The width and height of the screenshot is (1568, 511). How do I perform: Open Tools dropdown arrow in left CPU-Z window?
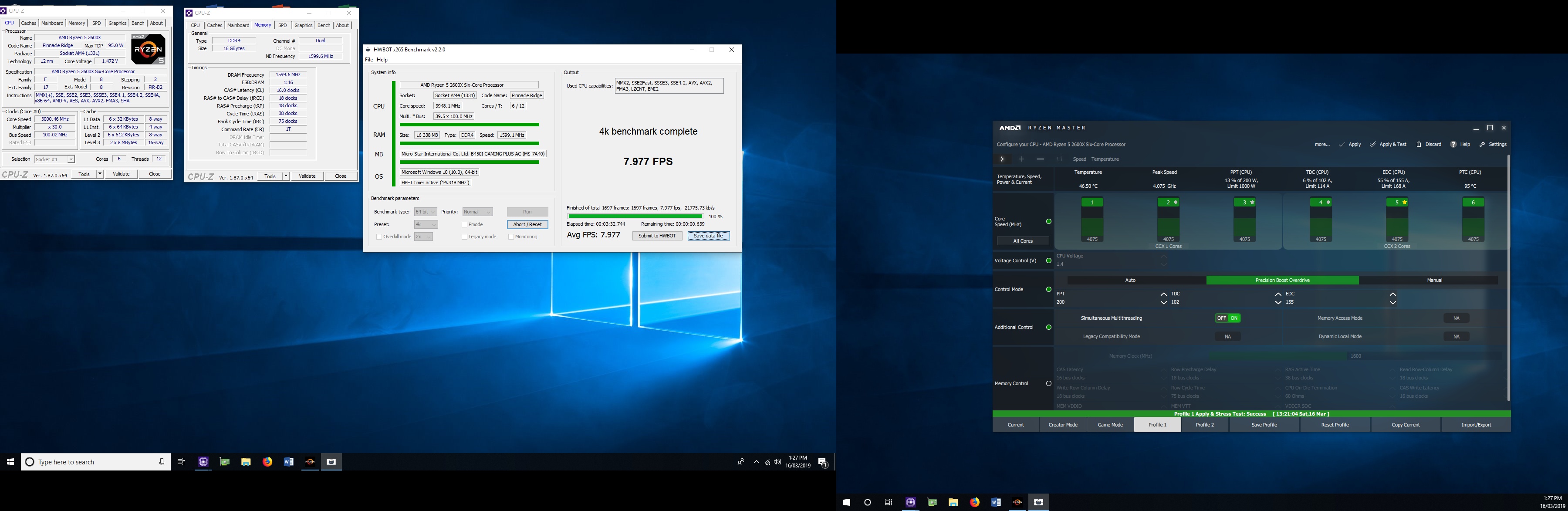(x=100, y=174)
